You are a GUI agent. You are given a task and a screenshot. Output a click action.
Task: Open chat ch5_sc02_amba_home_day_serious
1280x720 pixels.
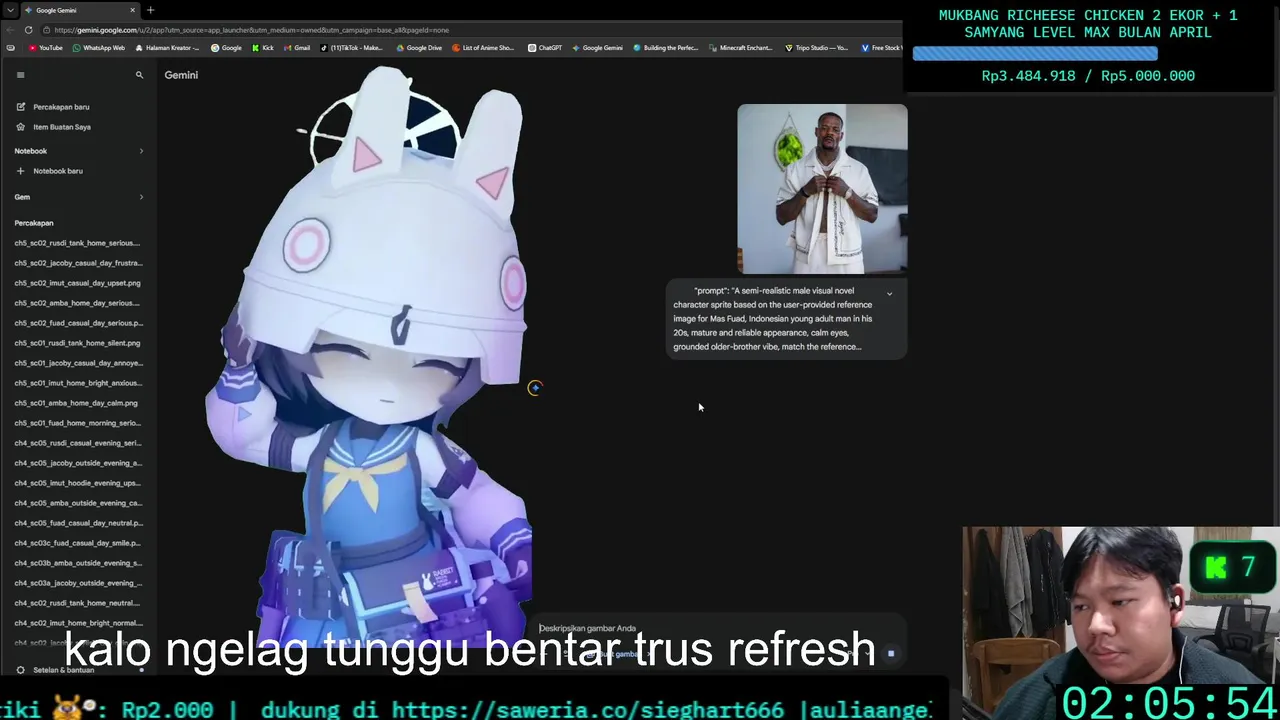coord(77,303)
